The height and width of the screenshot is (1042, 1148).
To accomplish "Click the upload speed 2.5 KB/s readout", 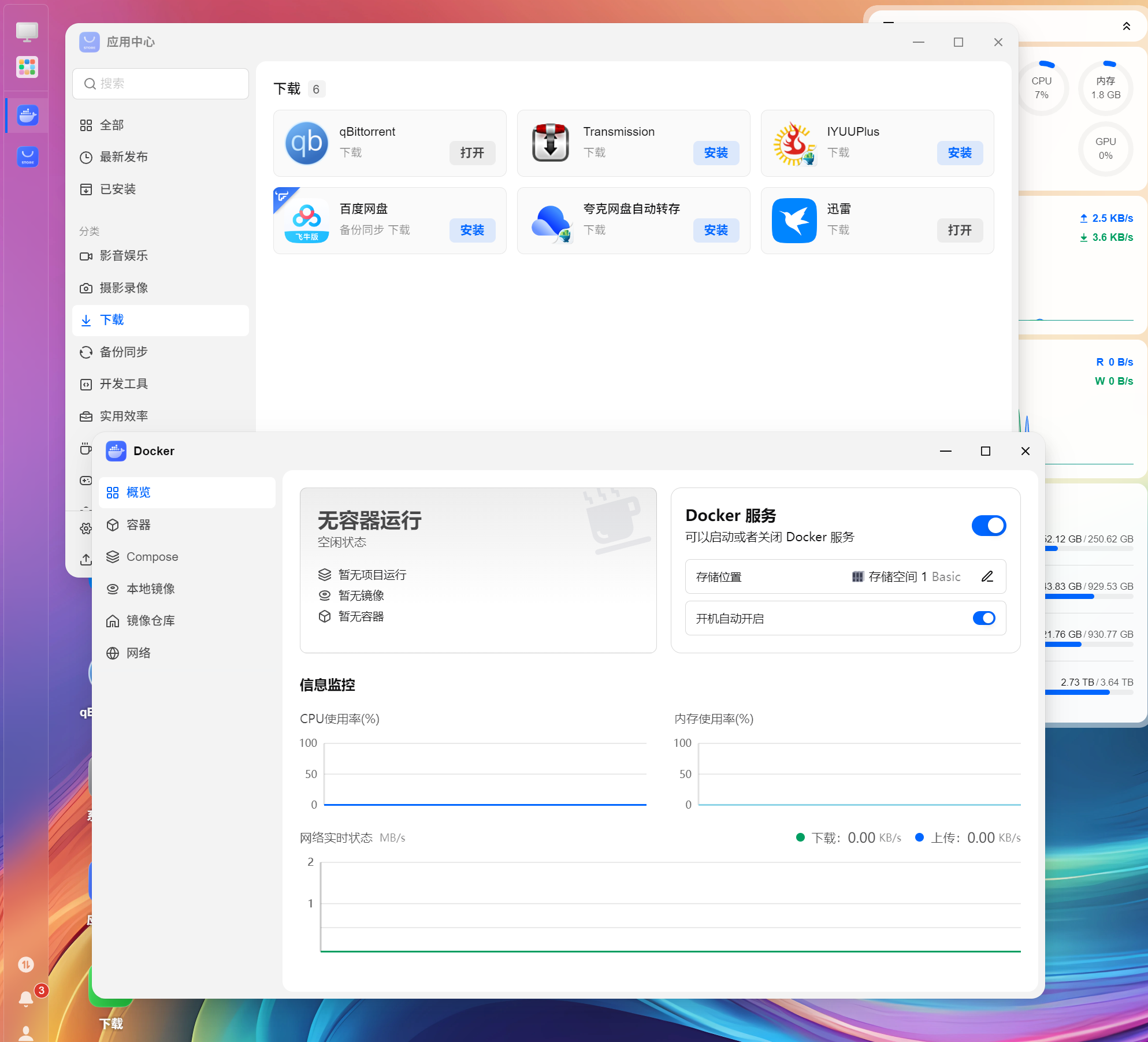I will (x=1106, y=218).
